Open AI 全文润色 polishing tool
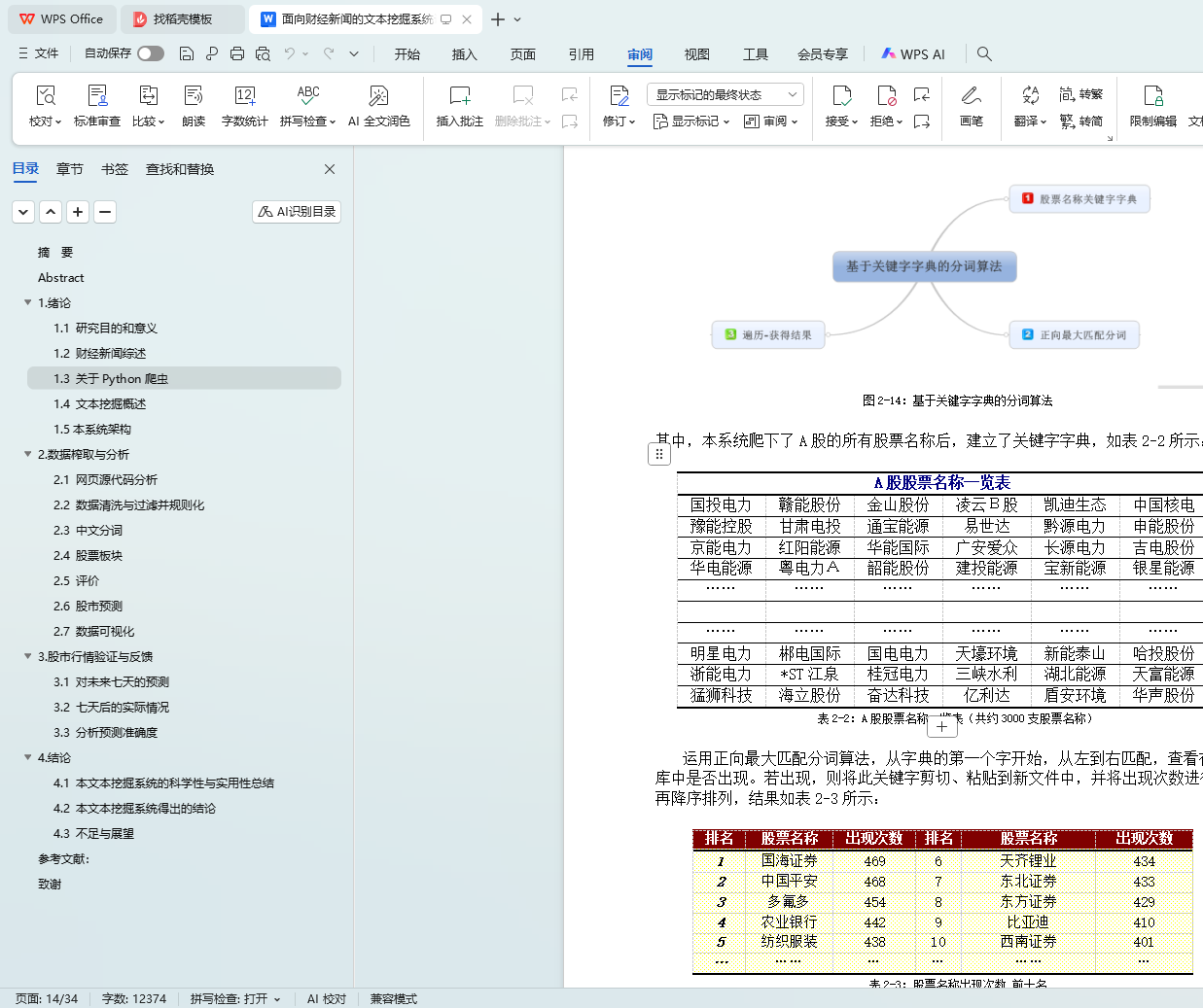Viewport: 1203px width, 1008px height. tap(378, 105)
